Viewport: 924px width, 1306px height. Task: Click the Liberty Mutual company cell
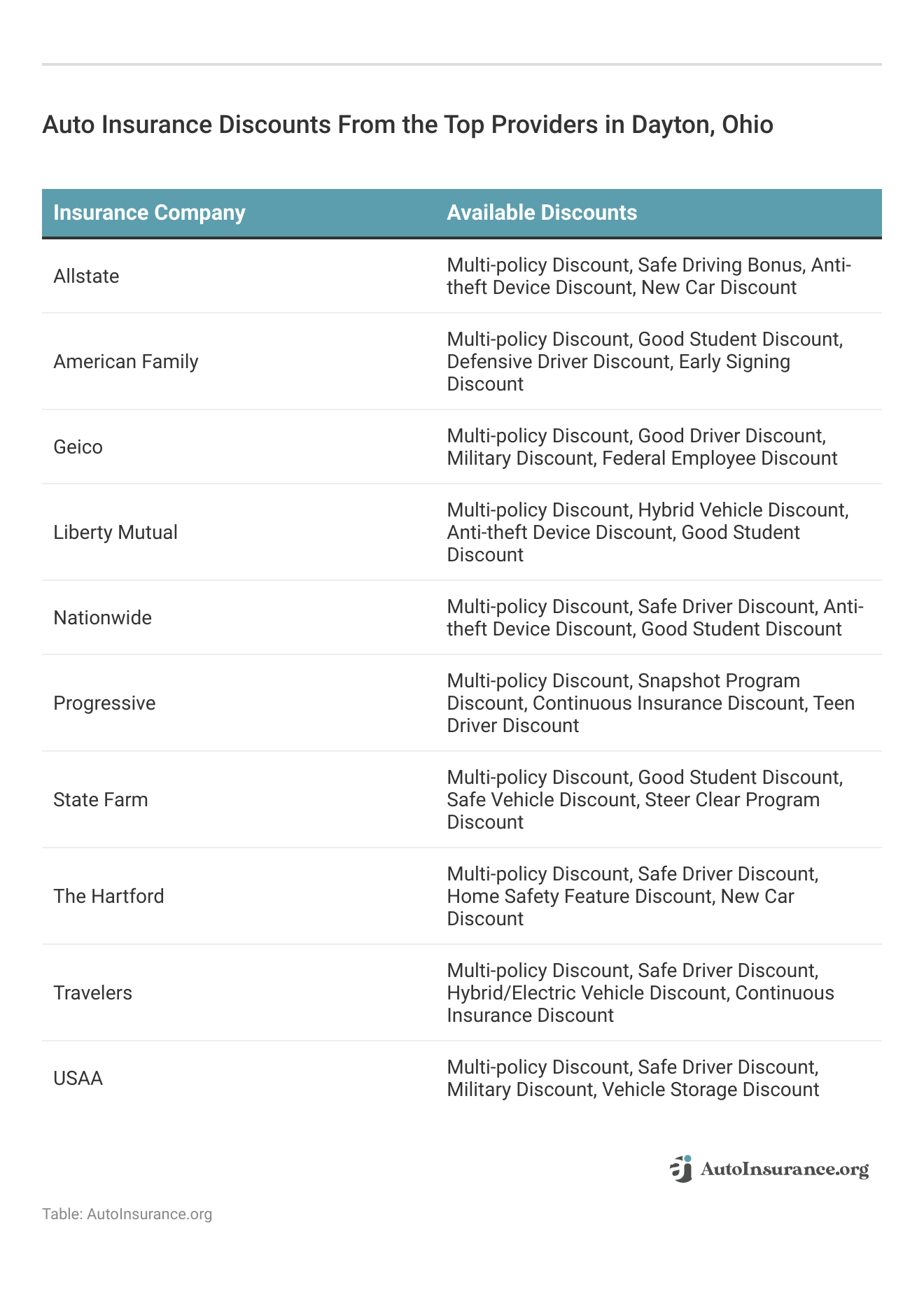click(x=115, y=533)
